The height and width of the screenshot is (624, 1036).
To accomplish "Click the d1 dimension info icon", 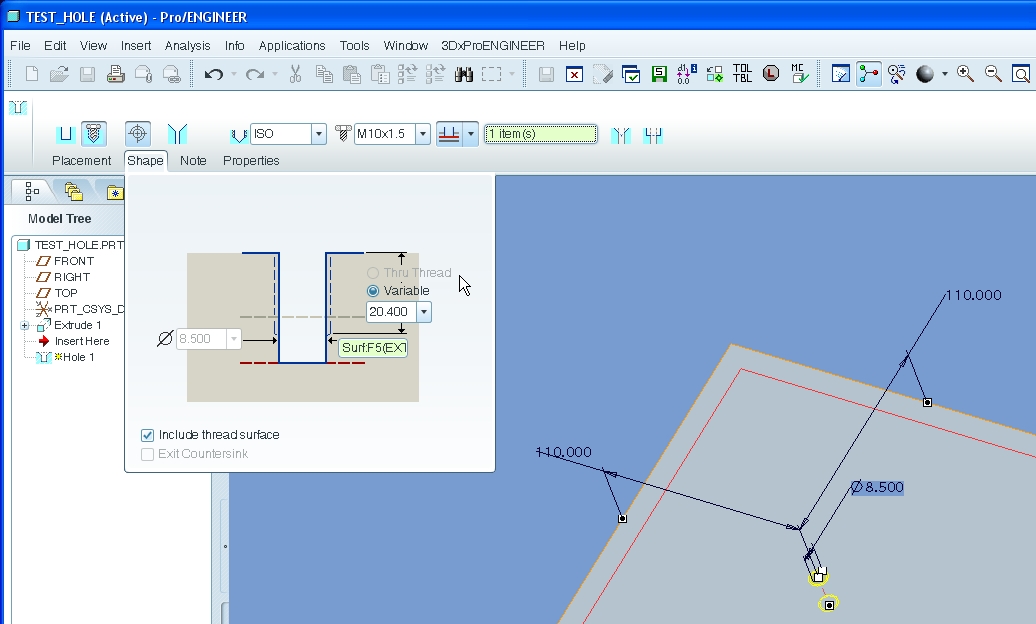I will [686, 73].
